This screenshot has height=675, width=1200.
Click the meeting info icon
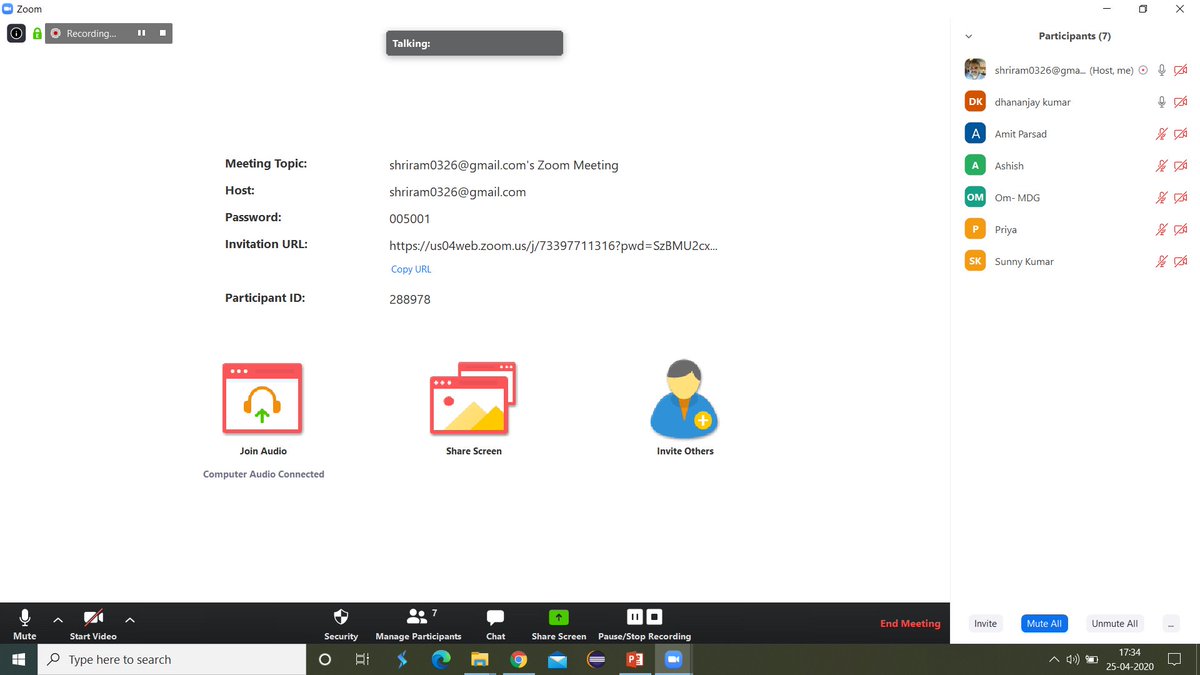coord(16,33)
